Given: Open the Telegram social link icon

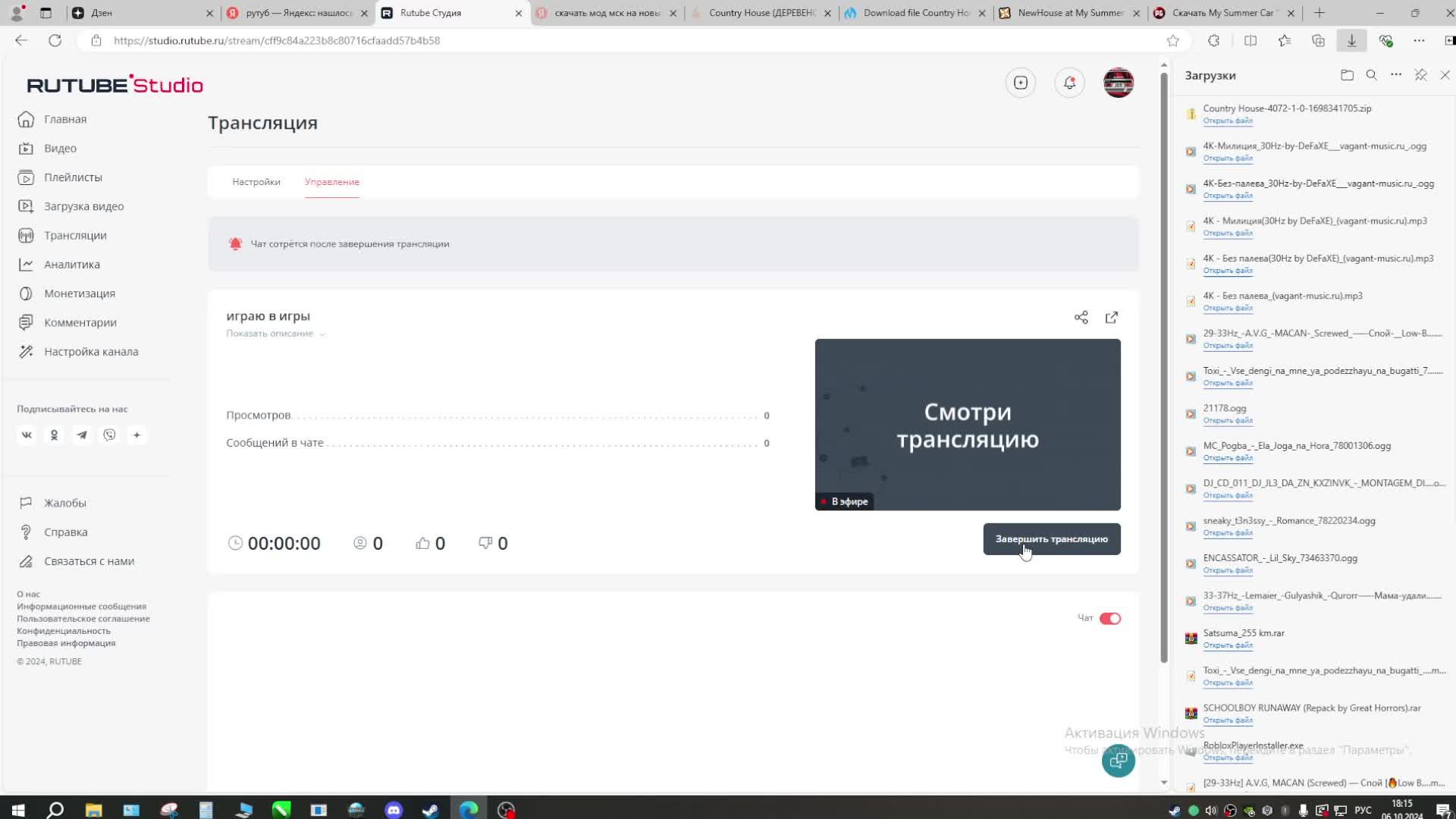Looking at the screenshot, I should tap(82, 435).
